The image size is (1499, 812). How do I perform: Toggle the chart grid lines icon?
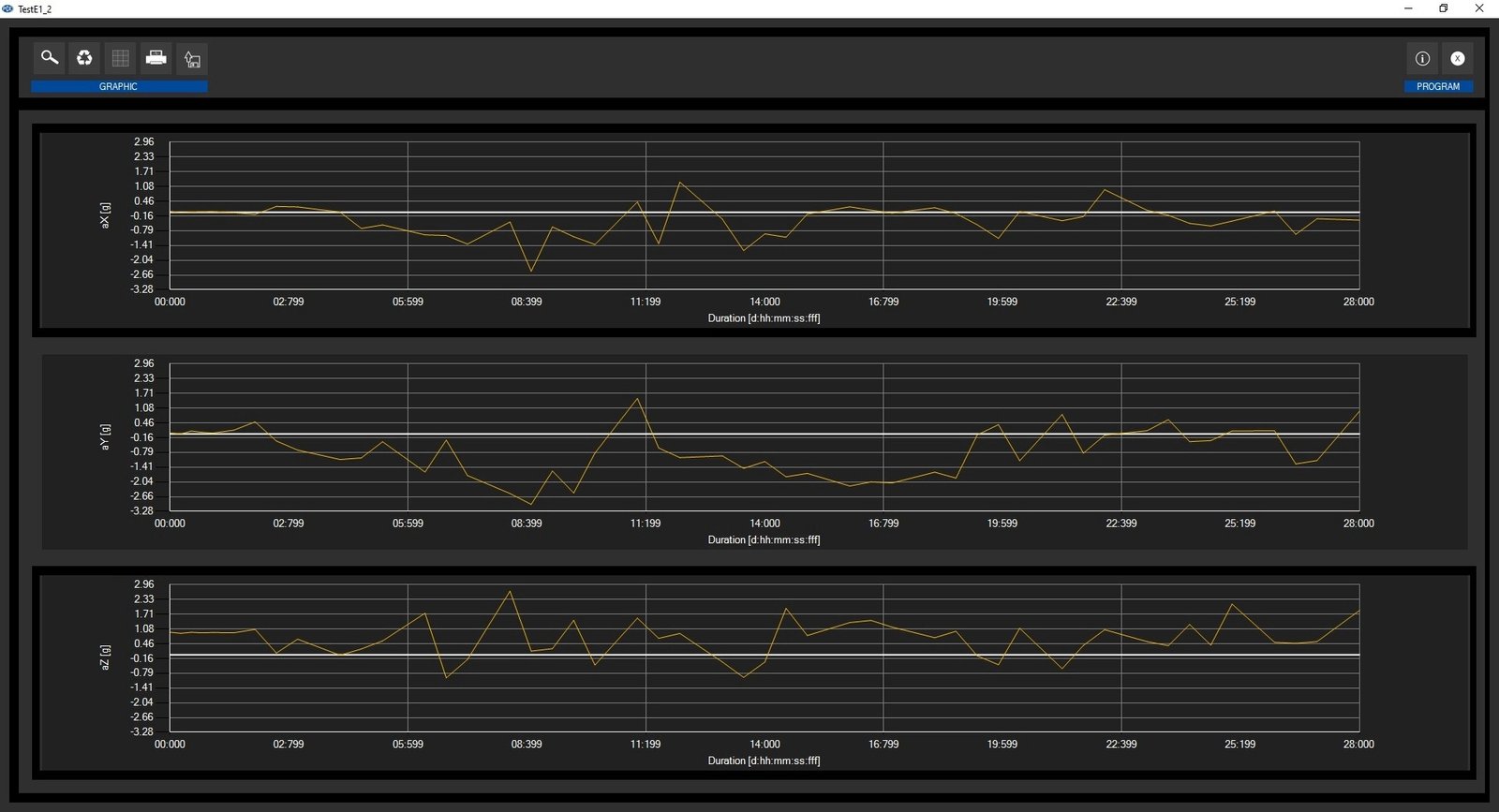click(x=120, y=58)
